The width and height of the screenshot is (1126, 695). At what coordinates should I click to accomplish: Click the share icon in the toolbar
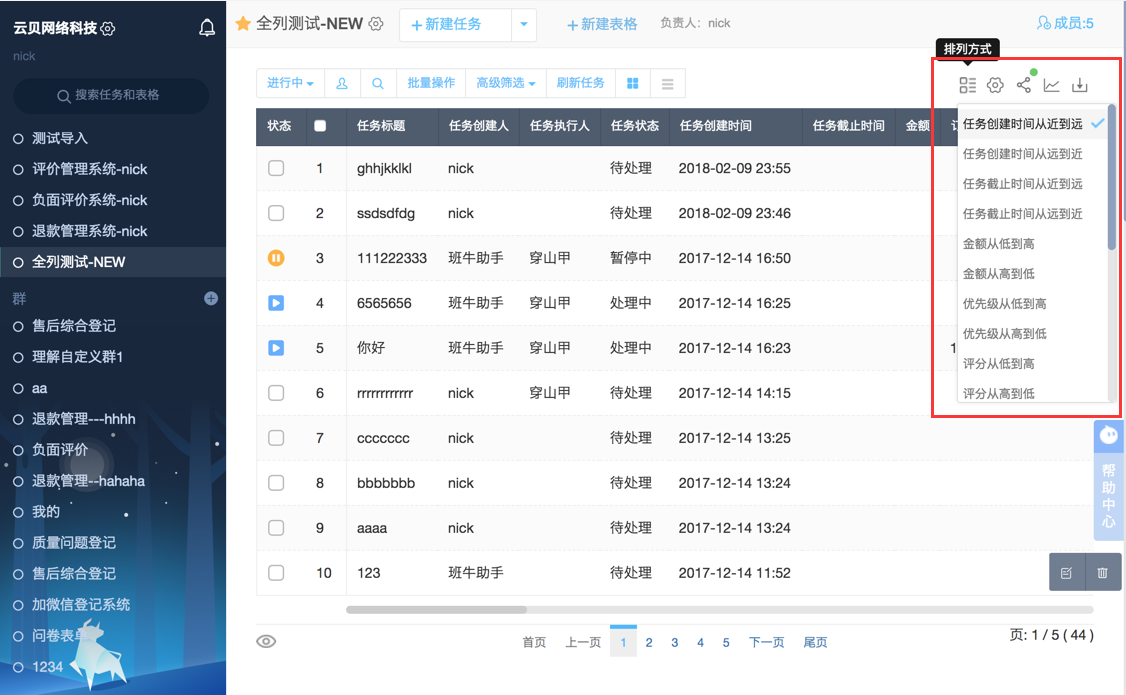[1023, 85]
